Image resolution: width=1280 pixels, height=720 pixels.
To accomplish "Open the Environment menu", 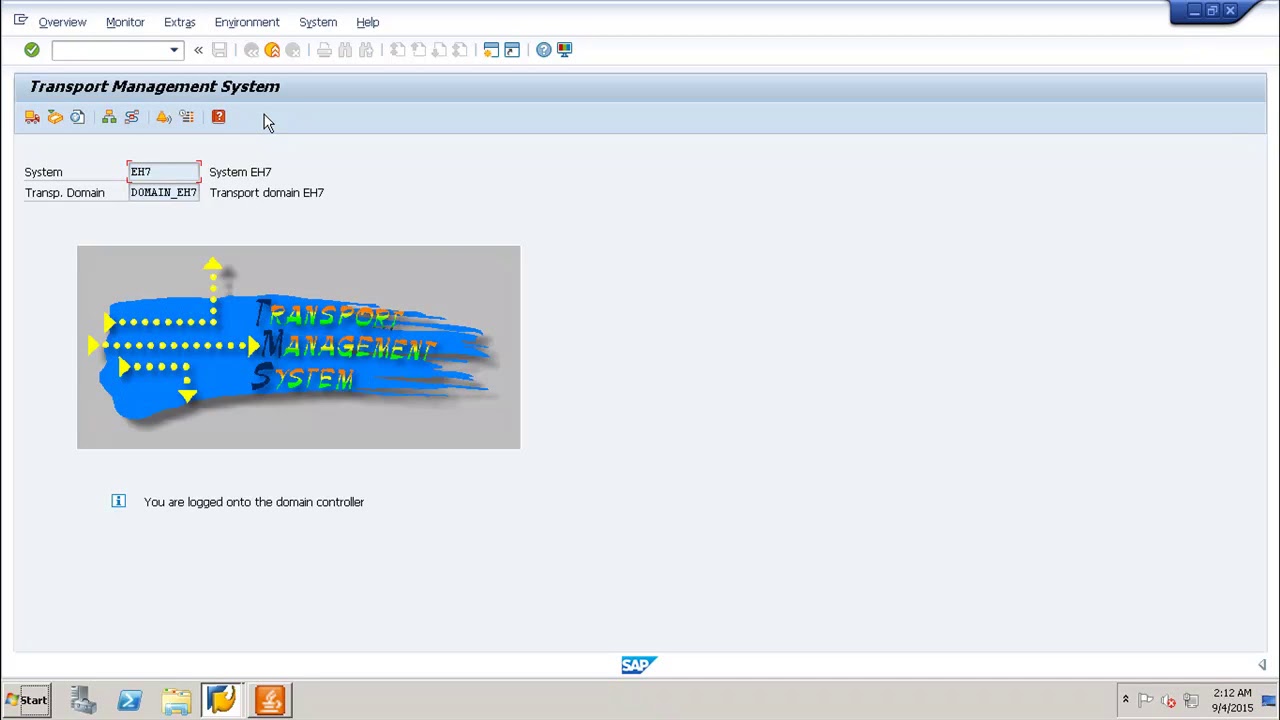I will point(246,22).
